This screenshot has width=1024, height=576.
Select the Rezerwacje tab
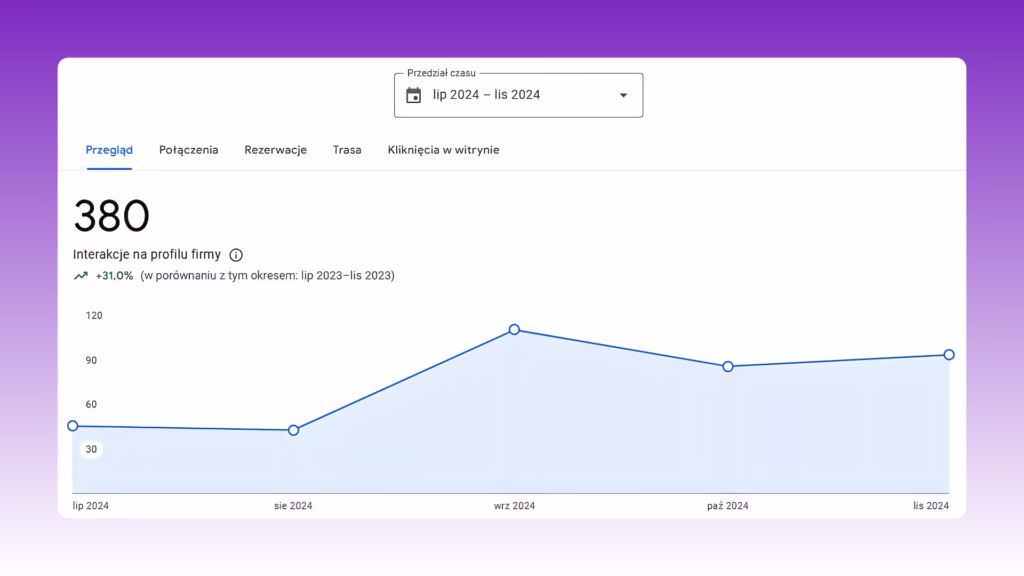click(x=276, y=150)
